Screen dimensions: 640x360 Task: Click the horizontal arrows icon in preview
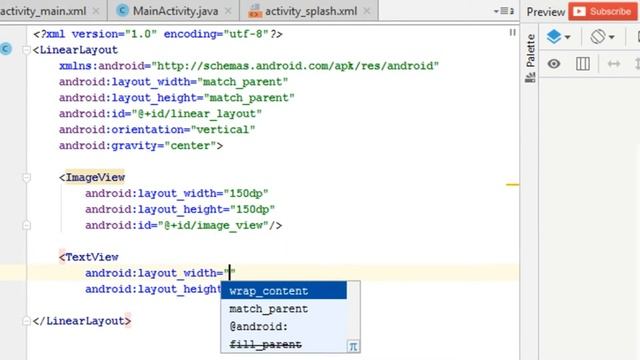click(614, 64)
